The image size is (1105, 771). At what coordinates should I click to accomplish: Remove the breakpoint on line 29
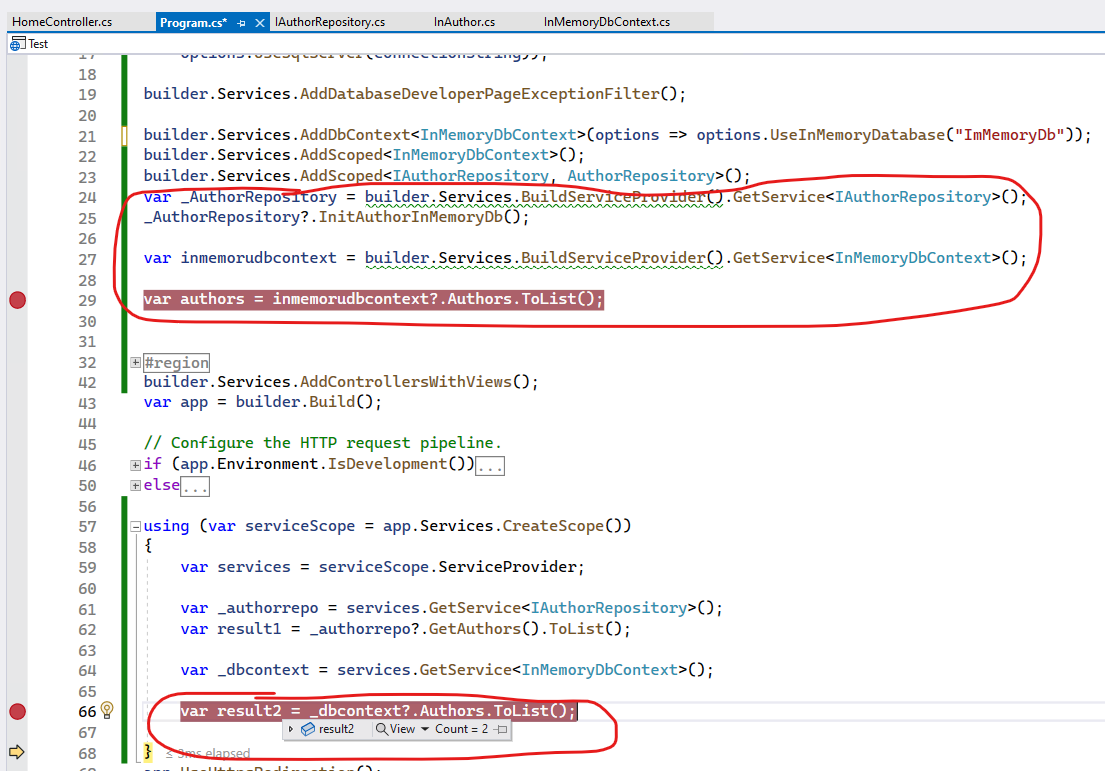[18, 300]
